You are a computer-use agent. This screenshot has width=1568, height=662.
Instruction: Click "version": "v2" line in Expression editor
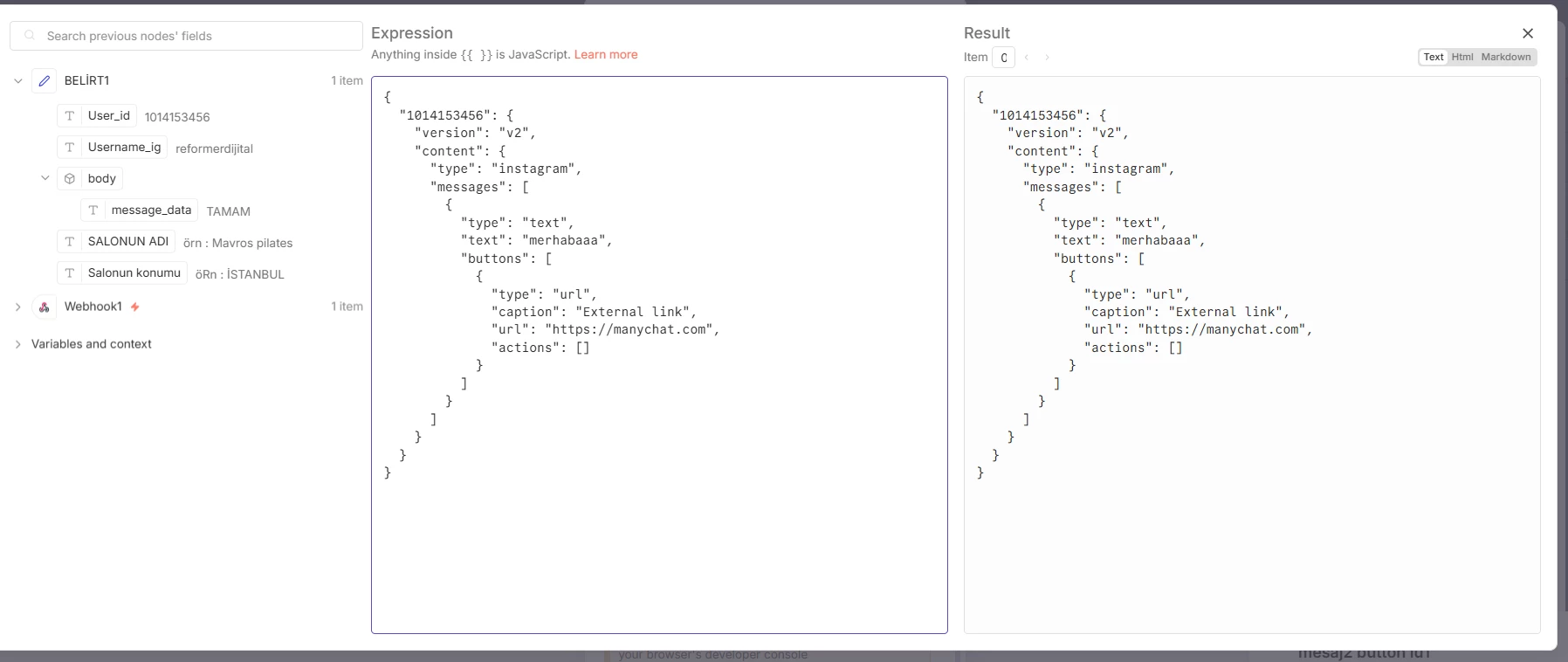tap(476, 133)
